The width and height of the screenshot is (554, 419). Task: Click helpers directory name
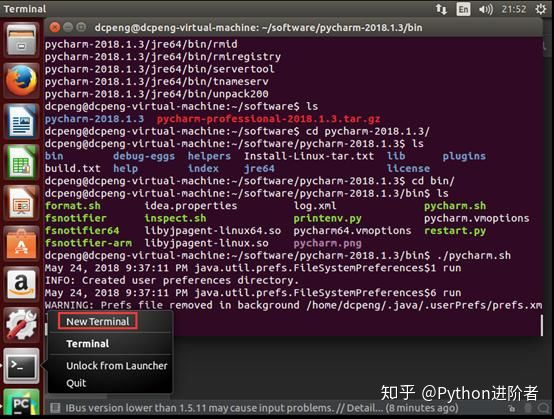pos(209,156)
